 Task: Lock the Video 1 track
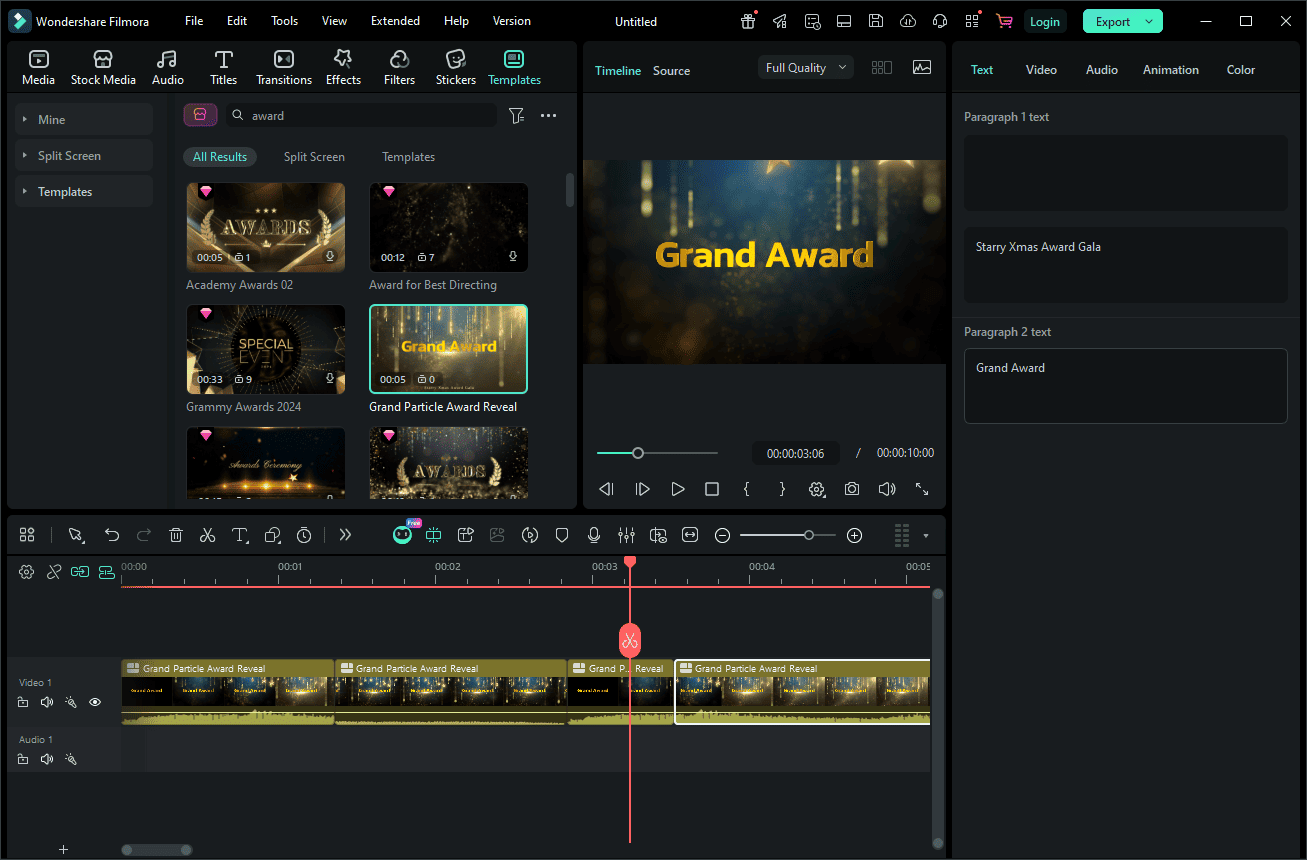pos(22,702)
